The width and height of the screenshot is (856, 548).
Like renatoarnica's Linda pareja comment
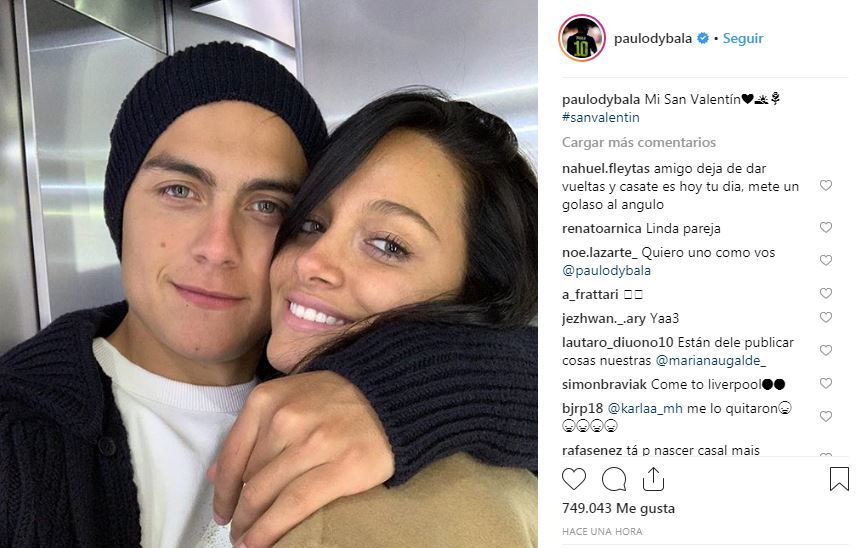pos(826,227)
